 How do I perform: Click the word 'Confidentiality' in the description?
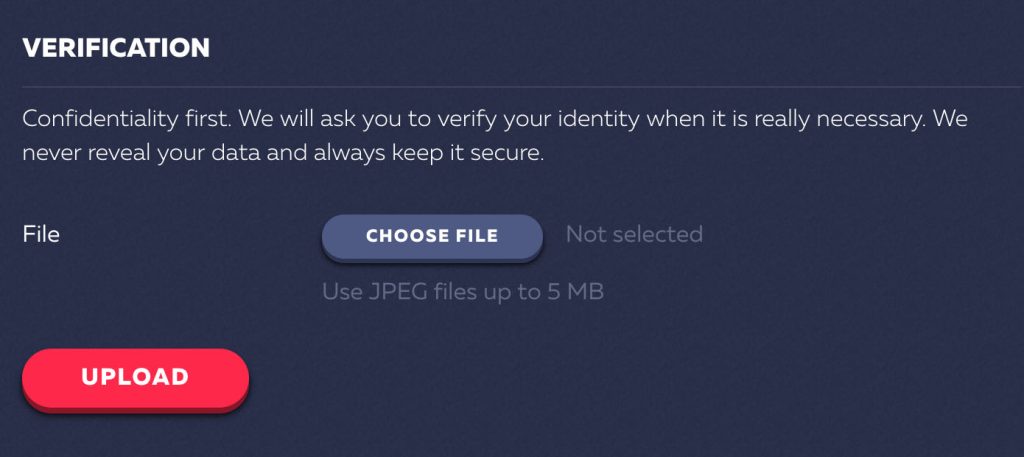94,119
